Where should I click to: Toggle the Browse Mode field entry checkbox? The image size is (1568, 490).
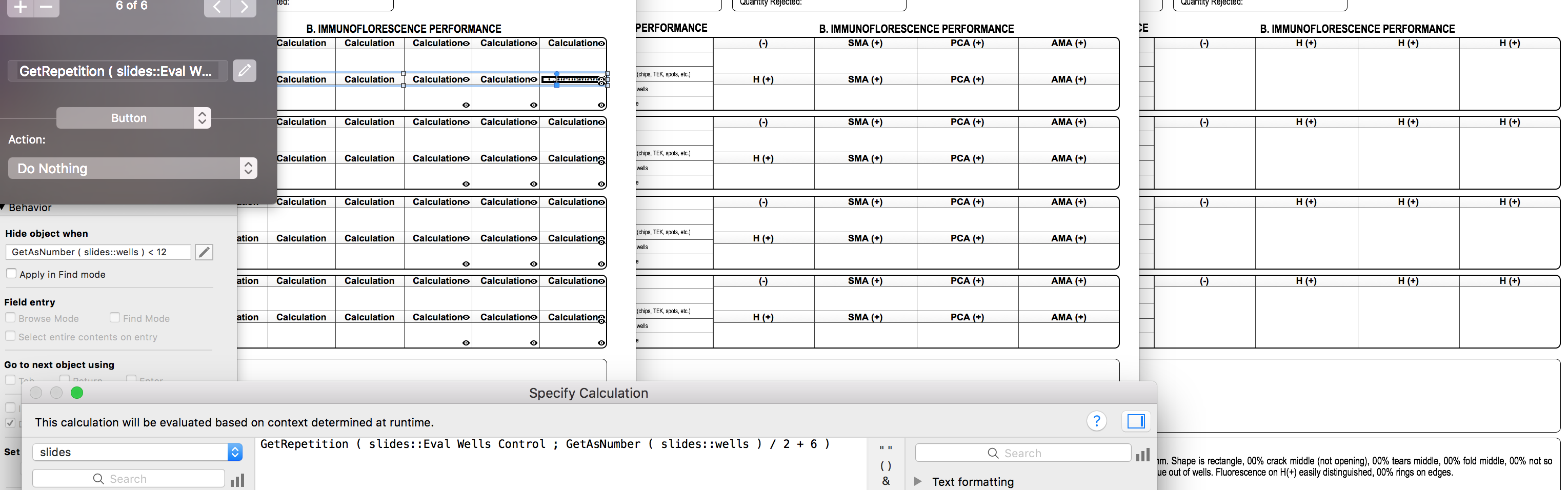tap(10, 318)
